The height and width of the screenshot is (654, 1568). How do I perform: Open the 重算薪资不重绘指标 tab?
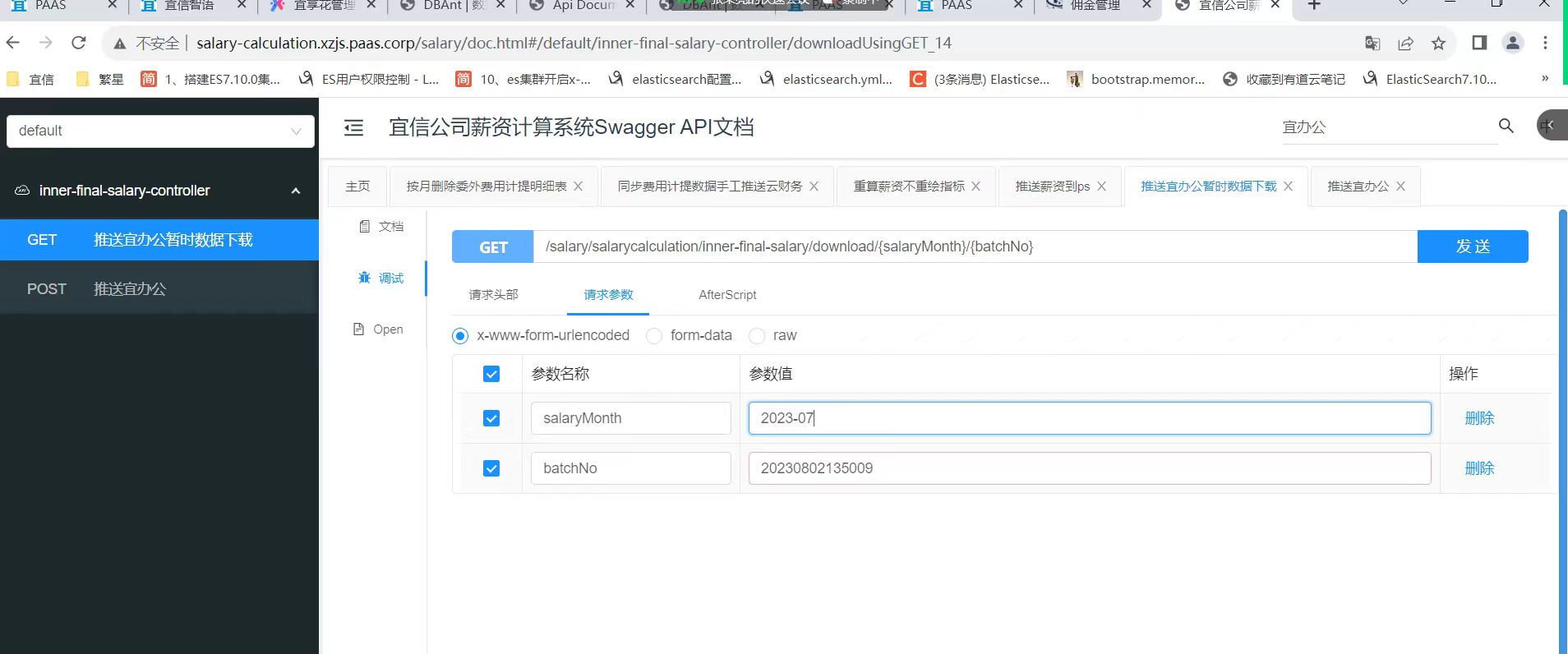(x=909, y=187)
